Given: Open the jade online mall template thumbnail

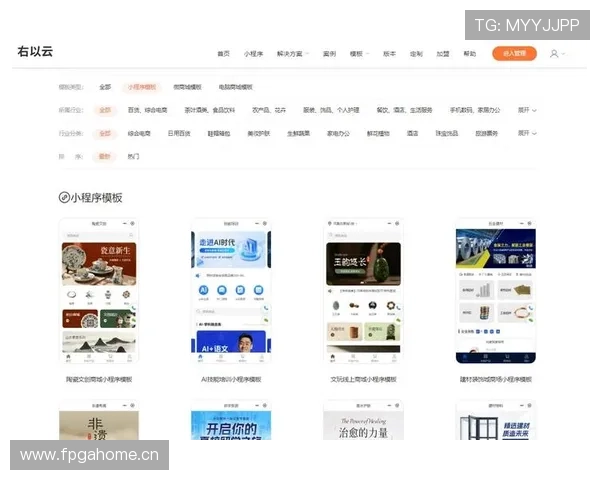Looking at the screenshot, I should pyautogui.click(x=364, y=291).
